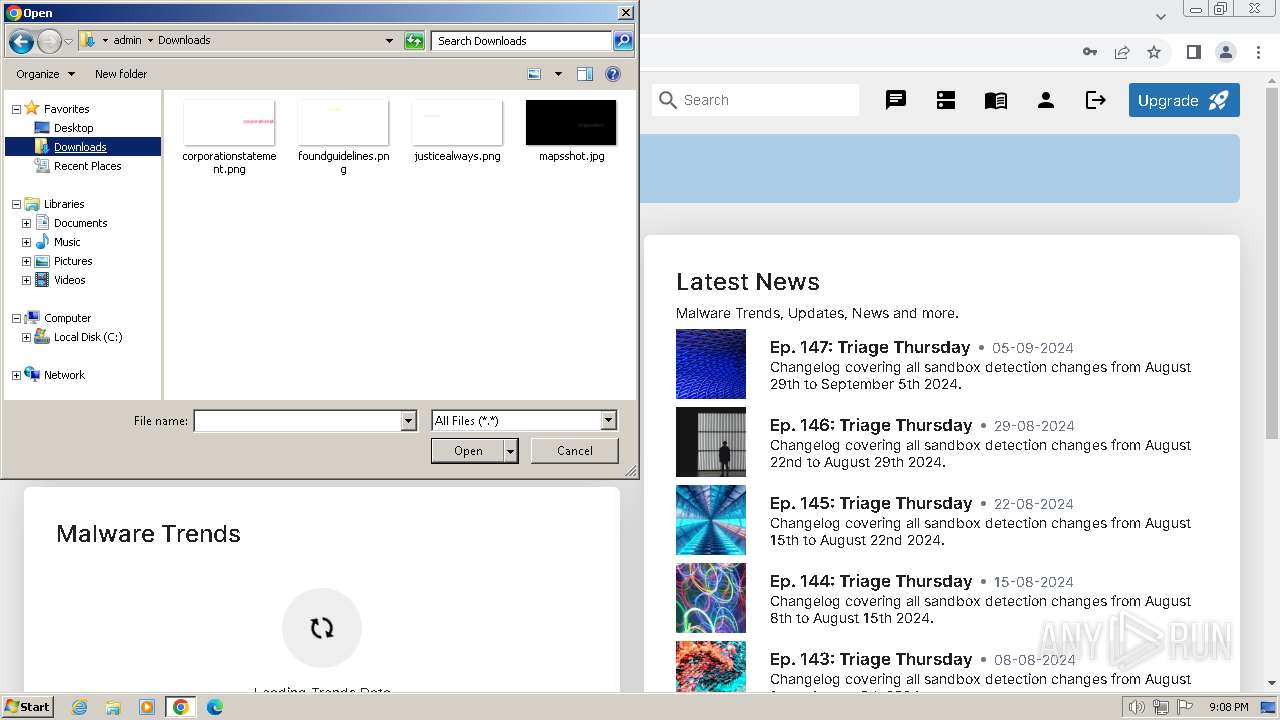Open the user account icon

coord(1046,100)
